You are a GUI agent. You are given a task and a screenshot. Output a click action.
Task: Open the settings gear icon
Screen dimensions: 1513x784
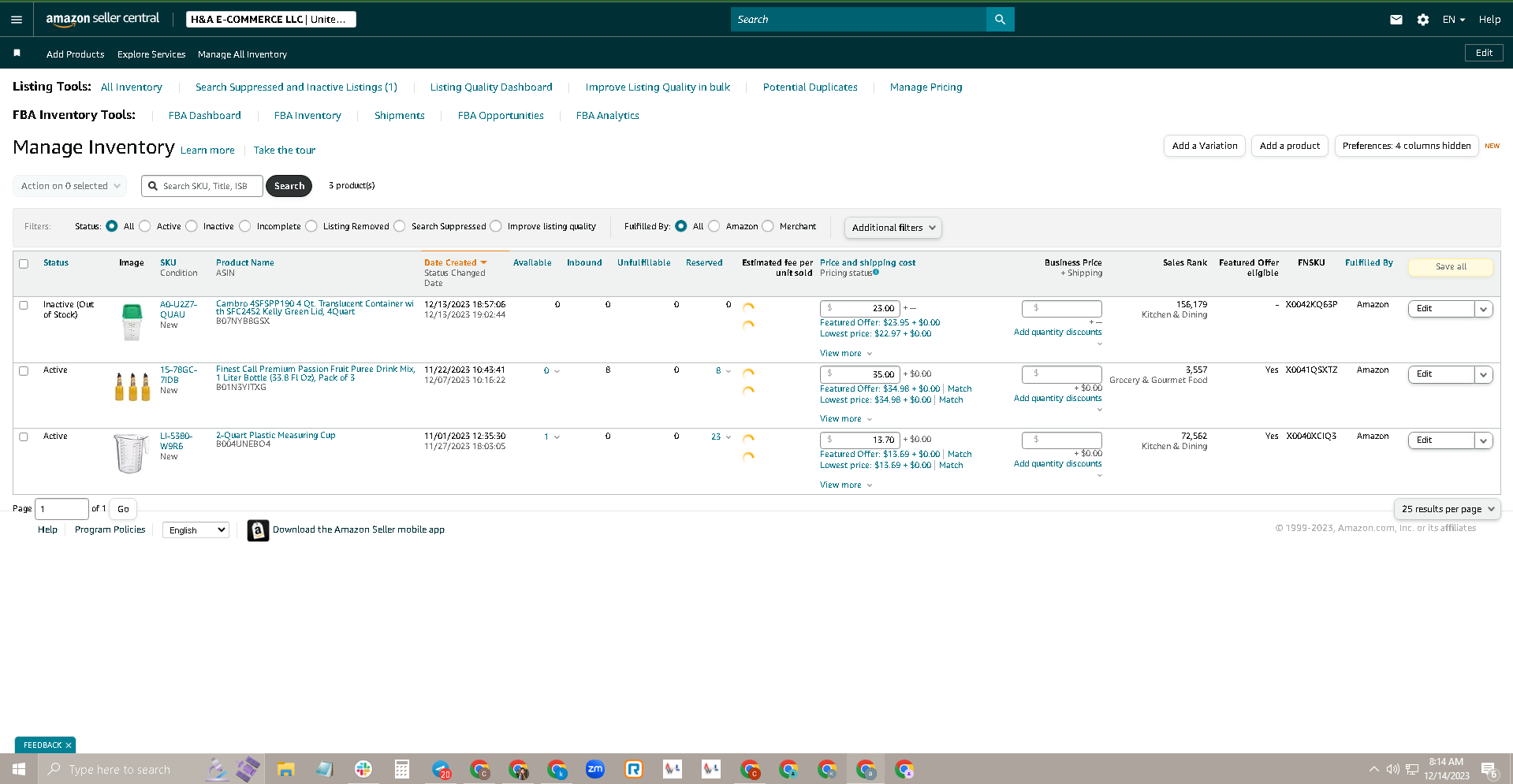pos(1423,20)
